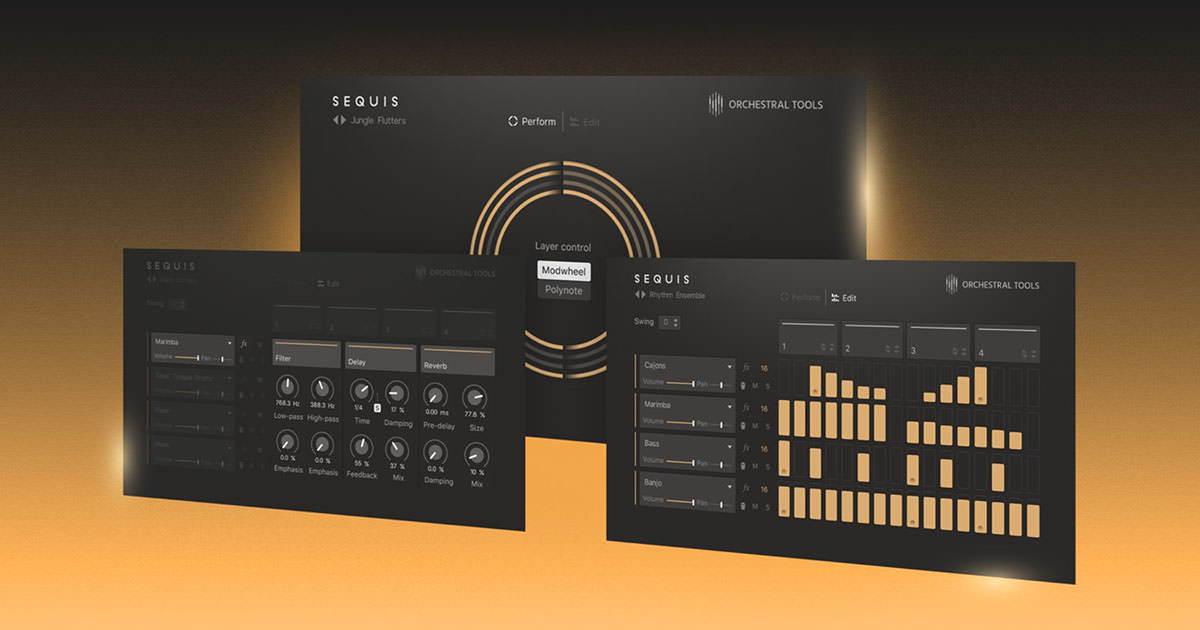Click the 77.8 % reverb size value
1200x630 pixels.
[475, 414]
